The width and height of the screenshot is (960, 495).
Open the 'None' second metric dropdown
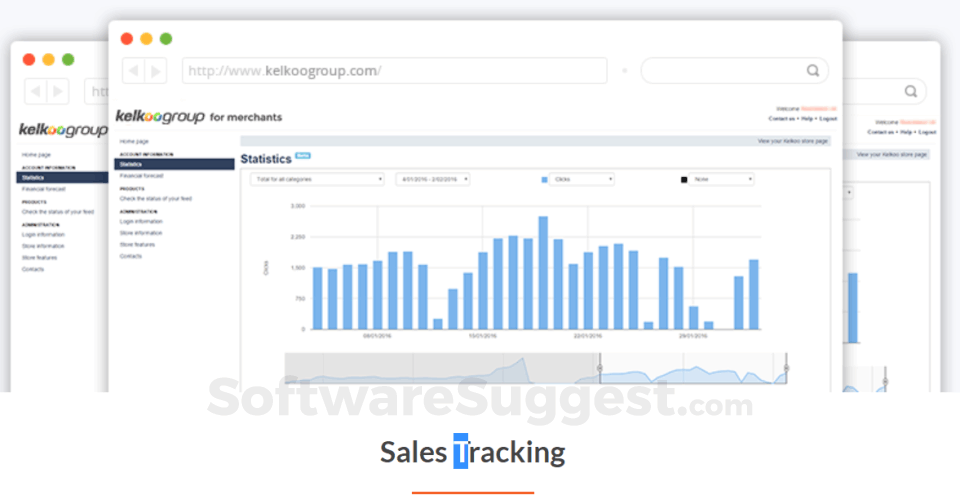click(x=721, y=179)
